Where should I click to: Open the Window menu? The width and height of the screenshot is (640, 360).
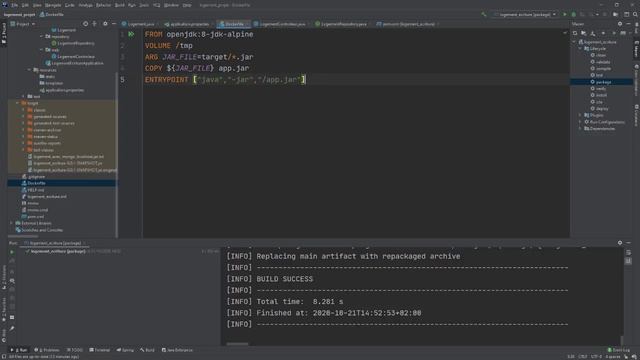[171, 5]
